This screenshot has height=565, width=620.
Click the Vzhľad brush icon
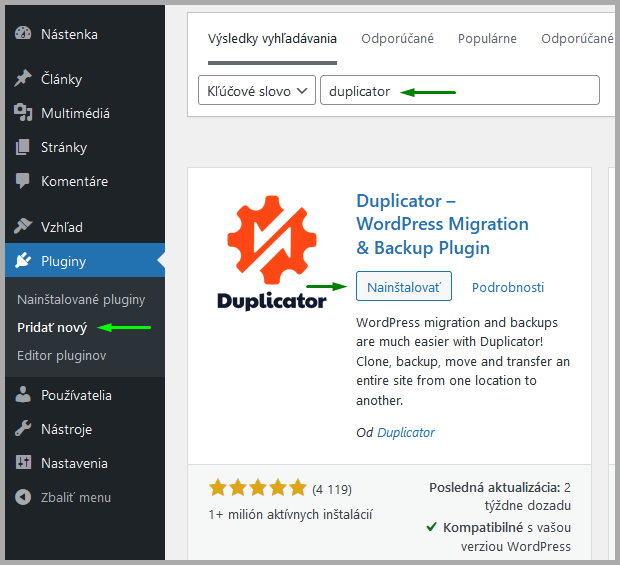click(x=23, y=226)
